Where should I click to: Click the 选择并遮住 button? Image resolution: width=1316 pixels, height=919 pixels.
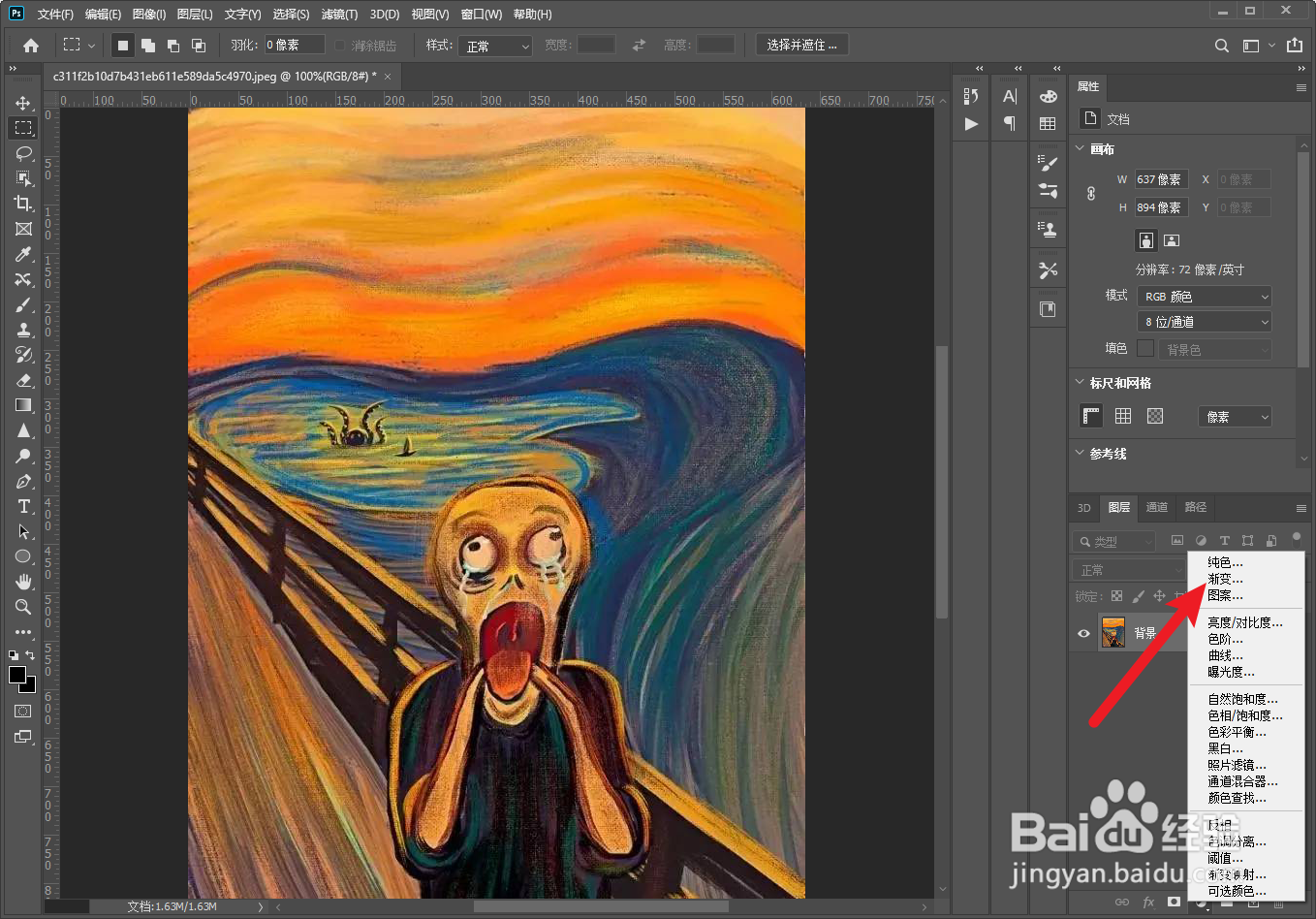coord(802,45)
